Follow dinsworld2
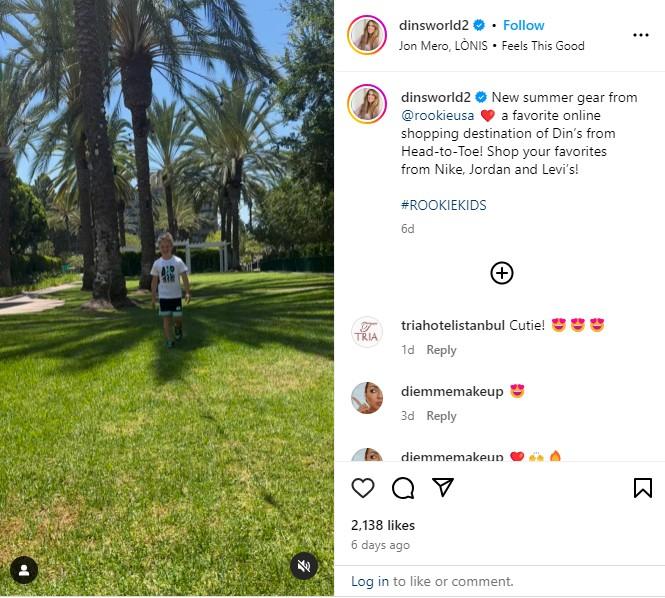 tap(523, 25)
